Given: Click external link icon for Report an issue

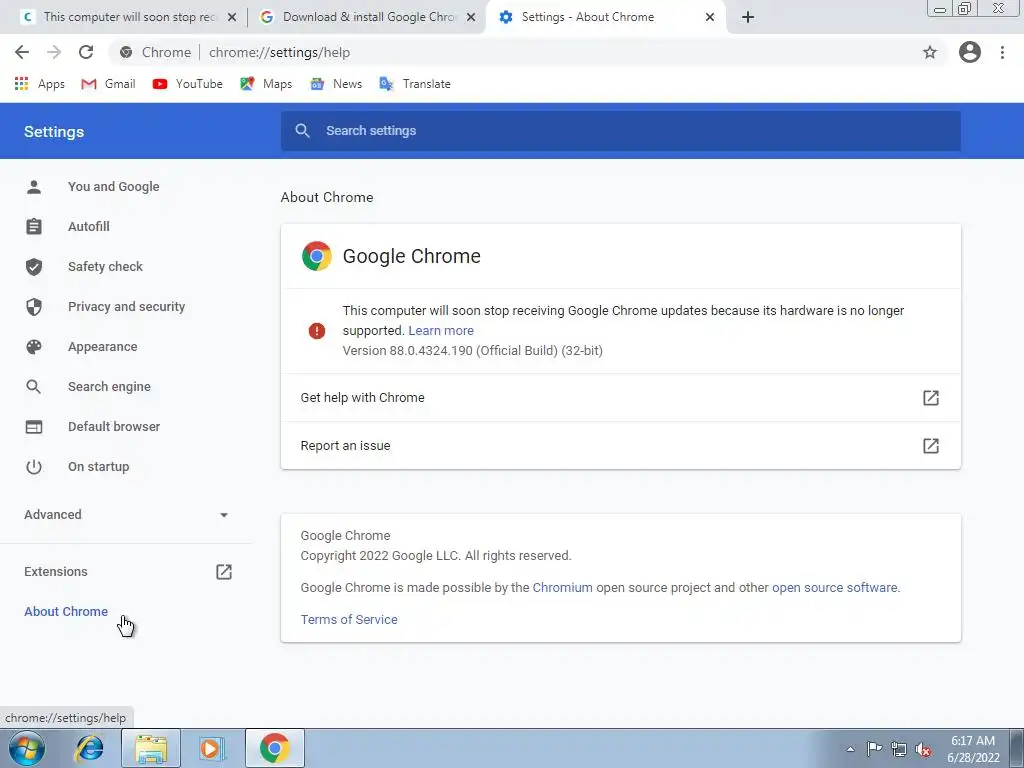Looking at the screenshot, I should pos(931,445).
